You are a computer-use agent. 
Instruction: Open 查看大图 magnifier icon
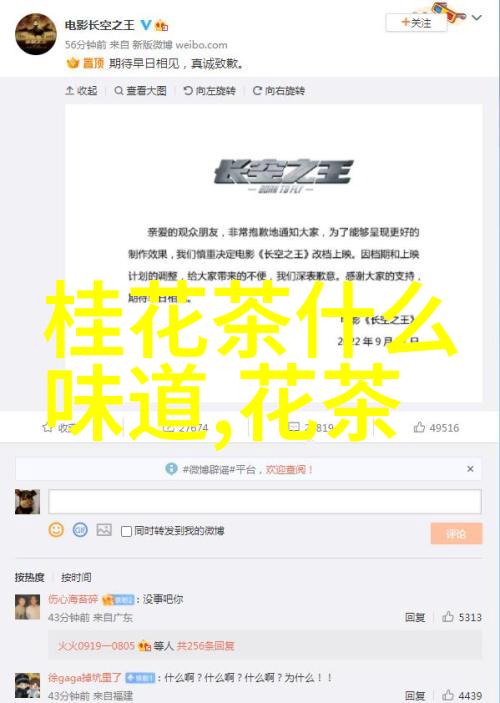click(x=118, y=91)
